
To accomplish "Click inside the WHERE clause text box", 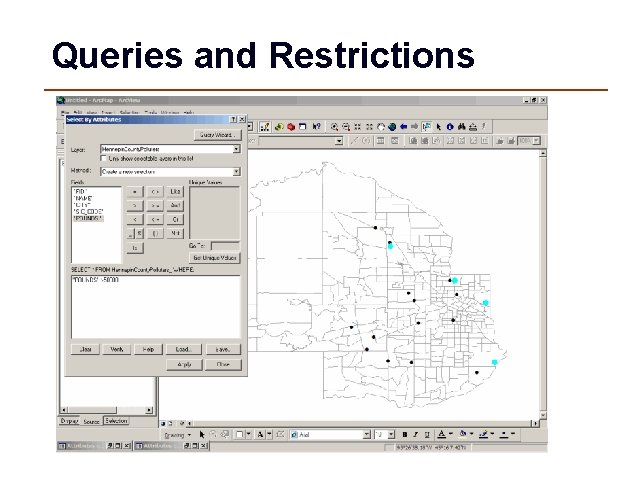I will tap(156, 307).
